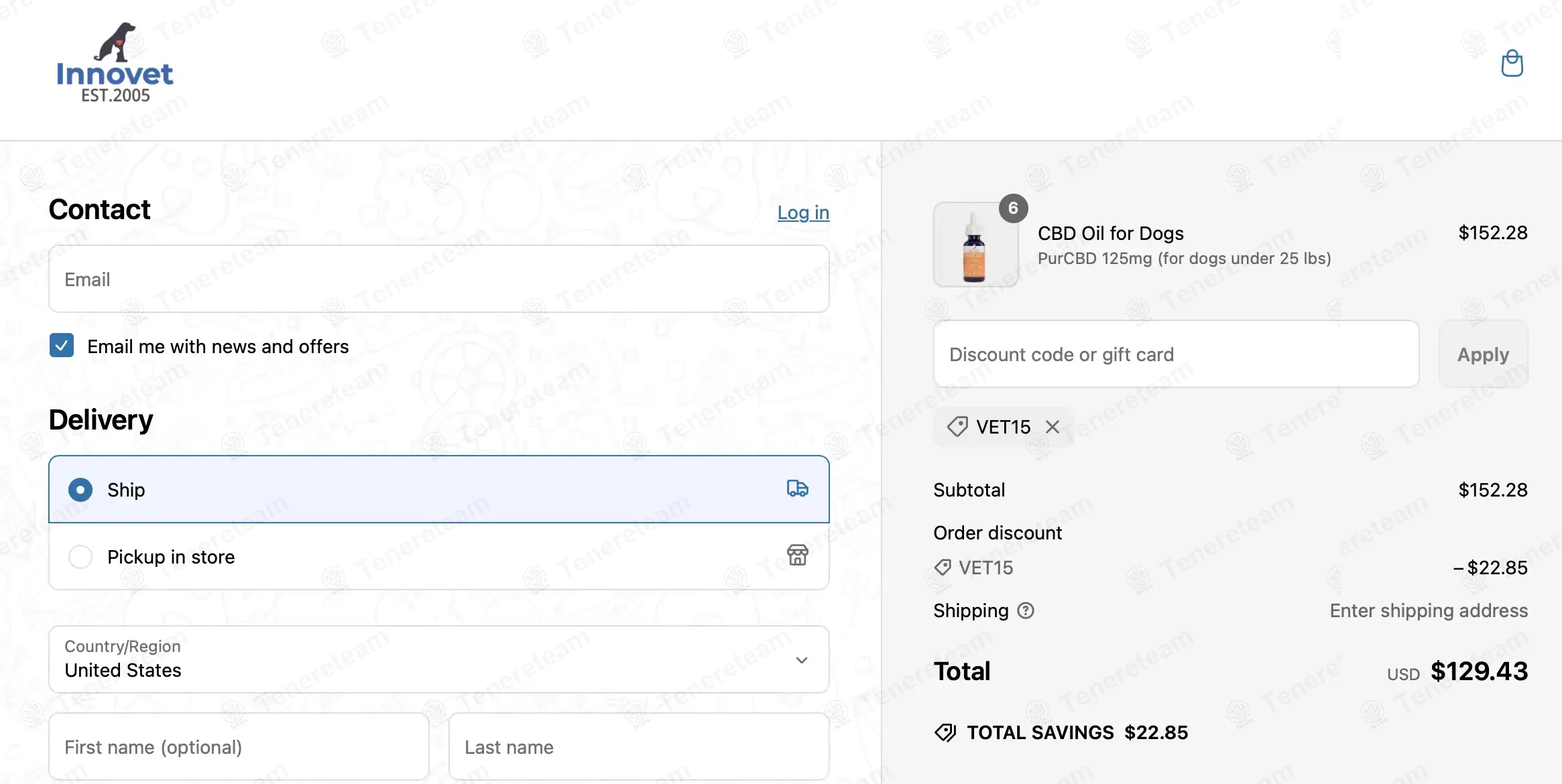Click the discount amount −$22.85

pyautogui.click(x=1490, y=568)
